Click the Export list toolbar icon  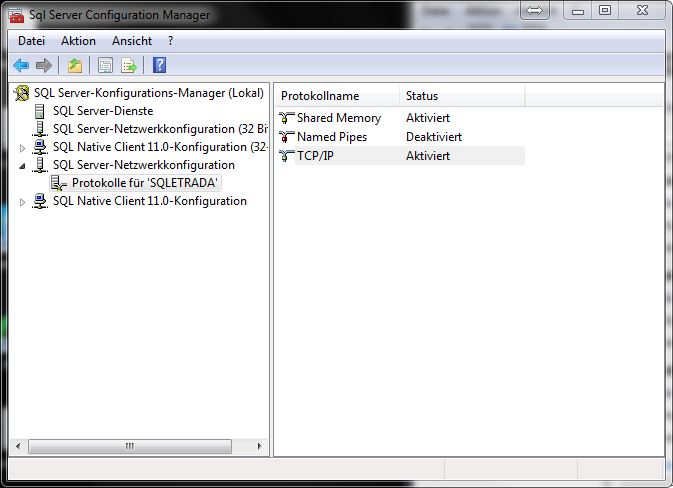click(x=128, y=66)
